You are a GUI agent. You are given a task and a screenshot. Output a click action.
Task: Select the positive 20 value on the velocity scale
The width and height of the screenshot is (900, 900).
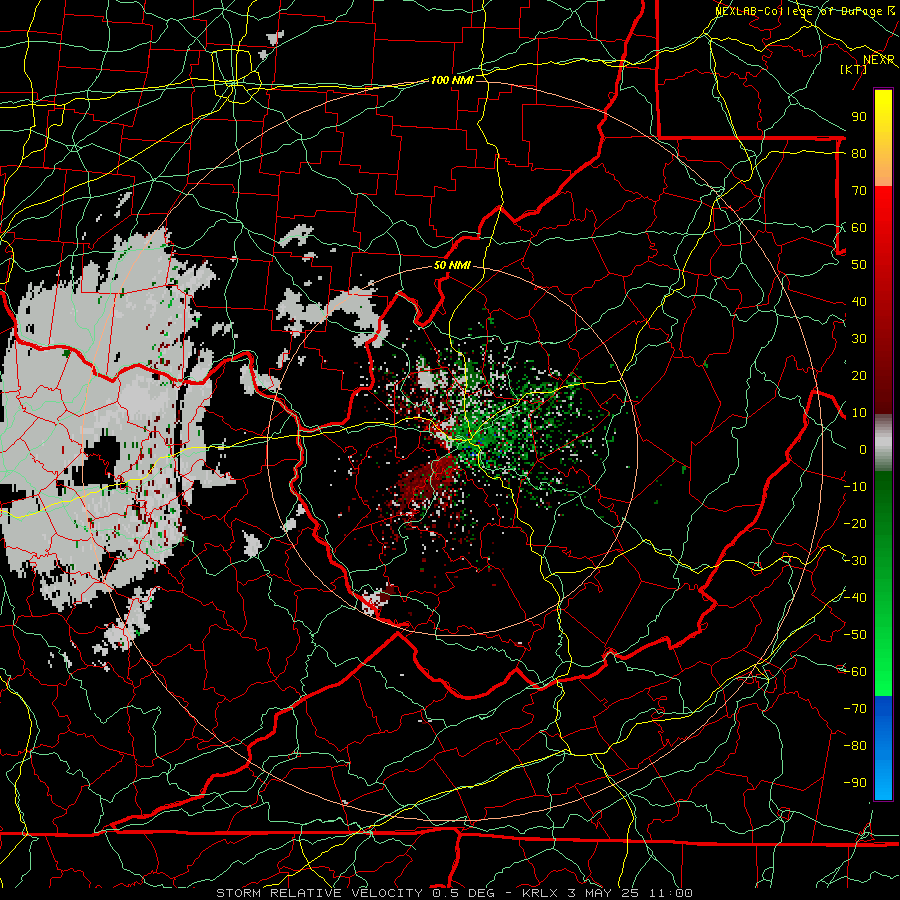click(x=859, y=375)
